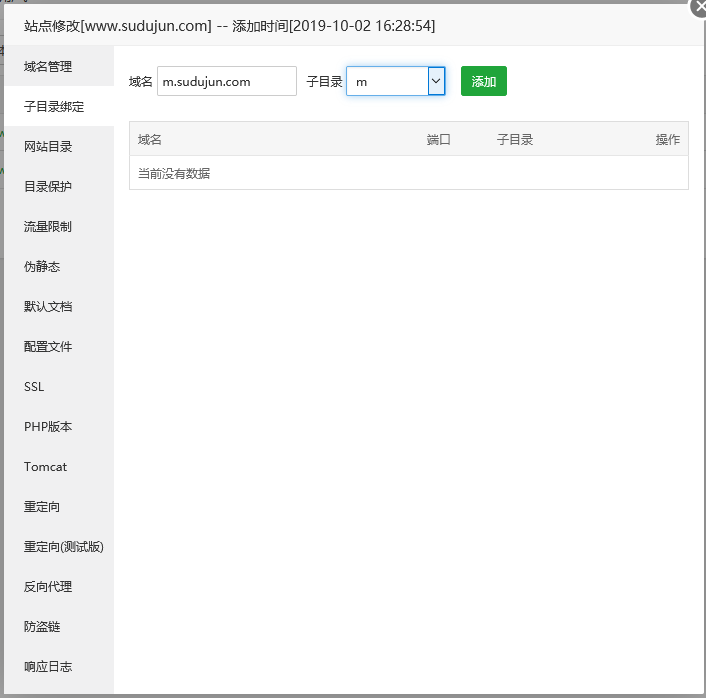Open 防盗链 section
The image size is (706, 698).
tap(42, 627)
